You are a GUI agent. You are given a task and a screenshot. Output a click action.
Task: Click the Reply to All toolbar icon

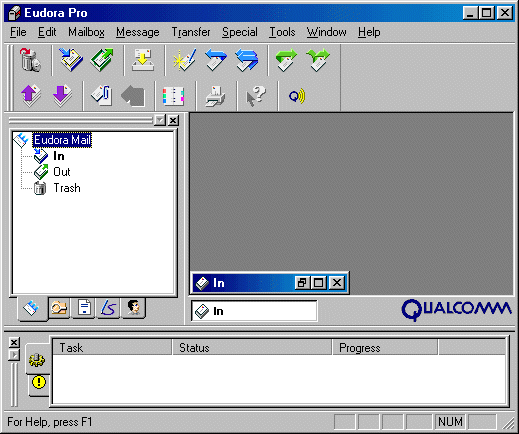(247, 60)
